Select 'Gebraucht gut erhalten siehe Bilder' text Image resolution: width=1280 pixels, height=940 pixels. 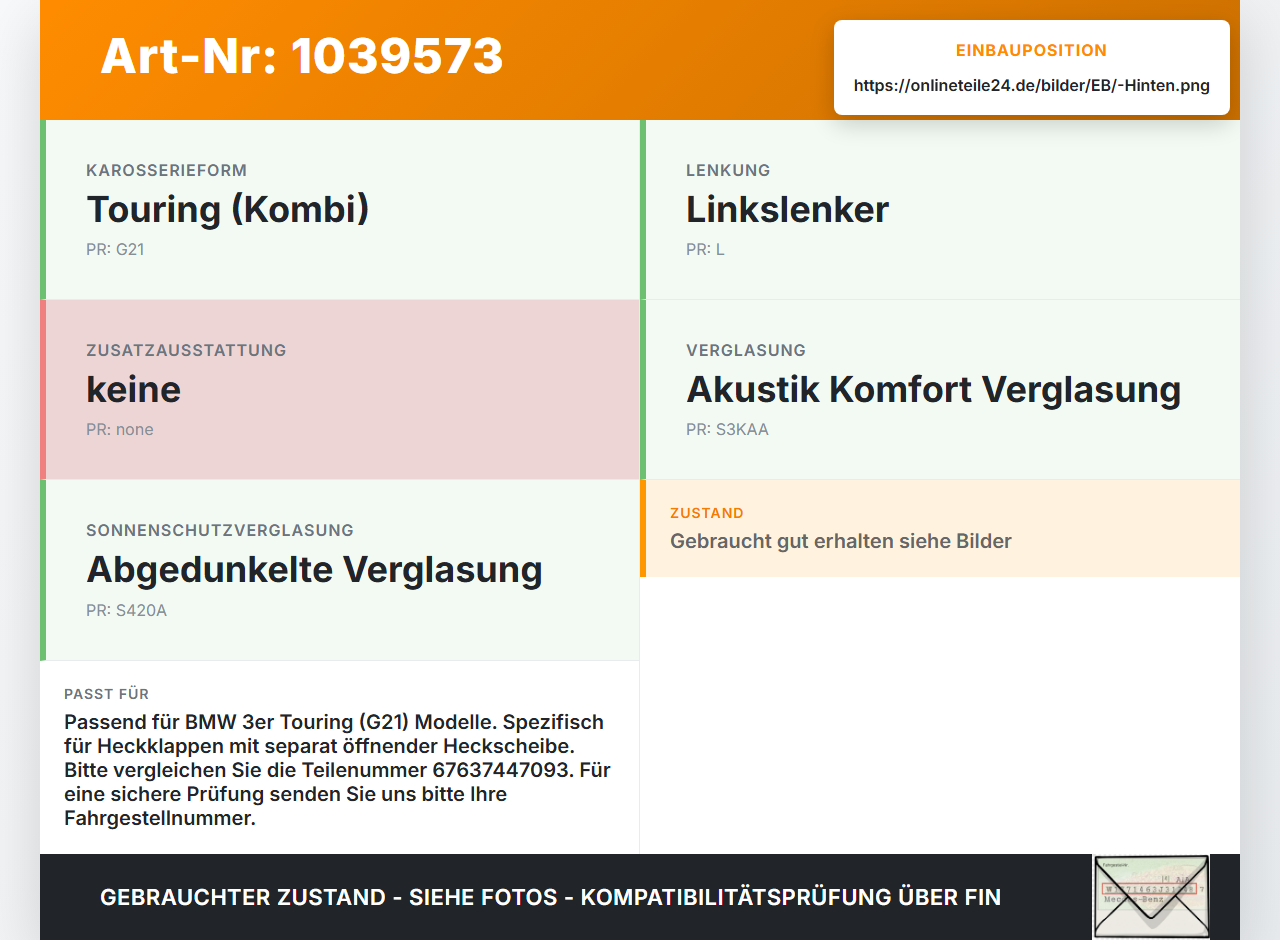[841, 542]
